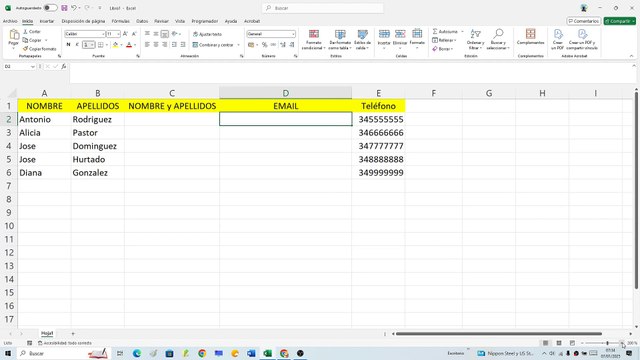Open Dar formato como tabla

[x=340, y=40]
